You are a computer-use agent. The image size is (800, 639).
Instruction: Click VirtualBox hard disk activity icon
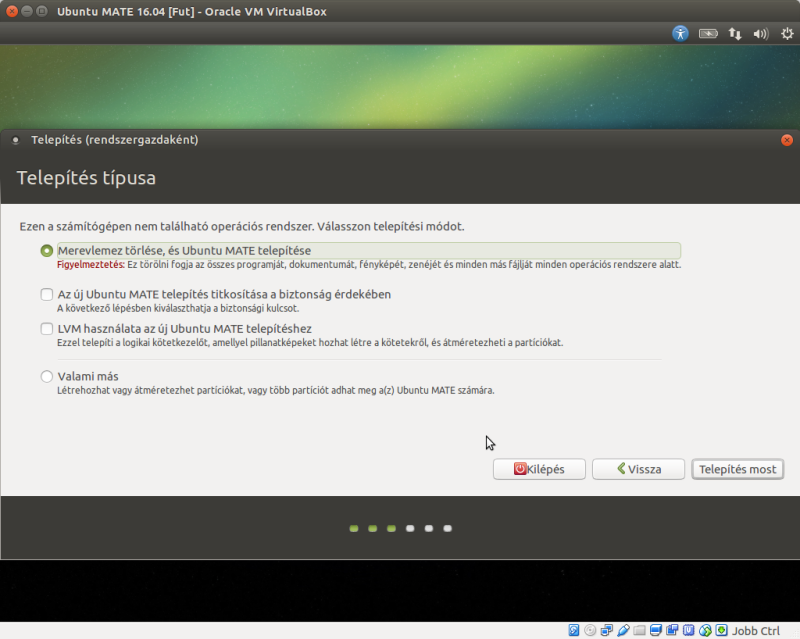573,630
